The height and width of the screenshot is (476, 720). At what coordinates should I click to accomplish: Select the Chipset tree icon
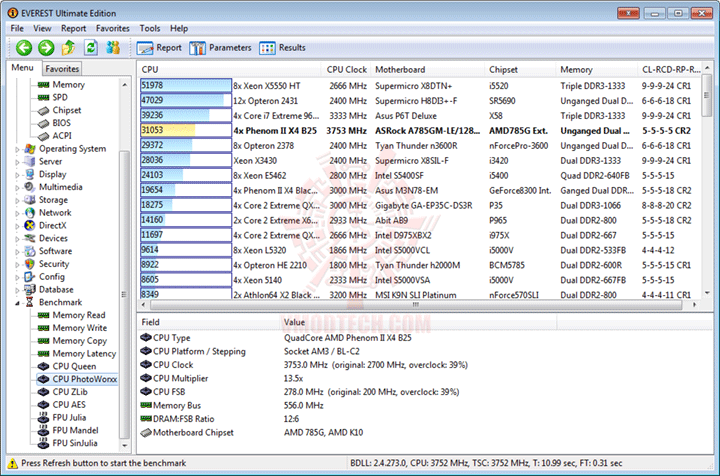coord(44,111)
